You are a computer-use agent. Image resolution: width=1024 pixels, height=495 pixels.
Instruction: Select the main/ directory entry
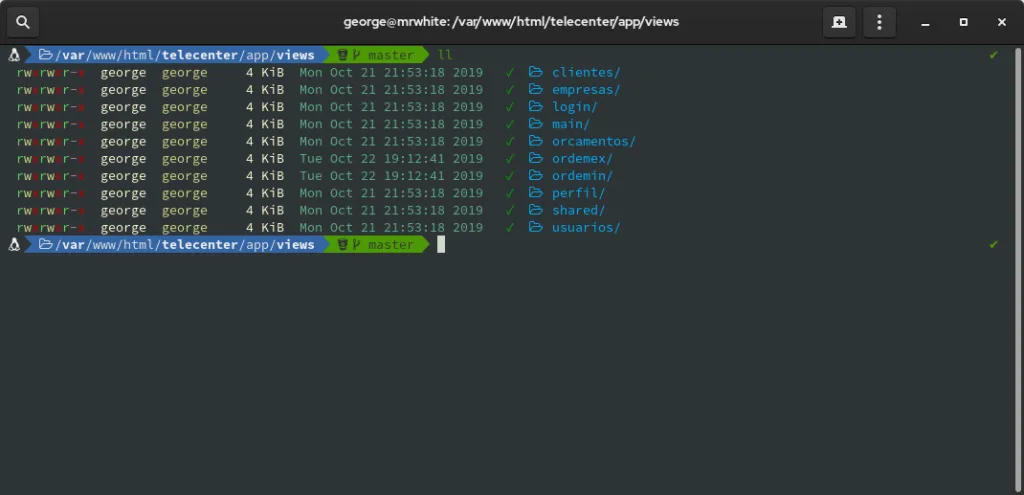tap(571, 124)
